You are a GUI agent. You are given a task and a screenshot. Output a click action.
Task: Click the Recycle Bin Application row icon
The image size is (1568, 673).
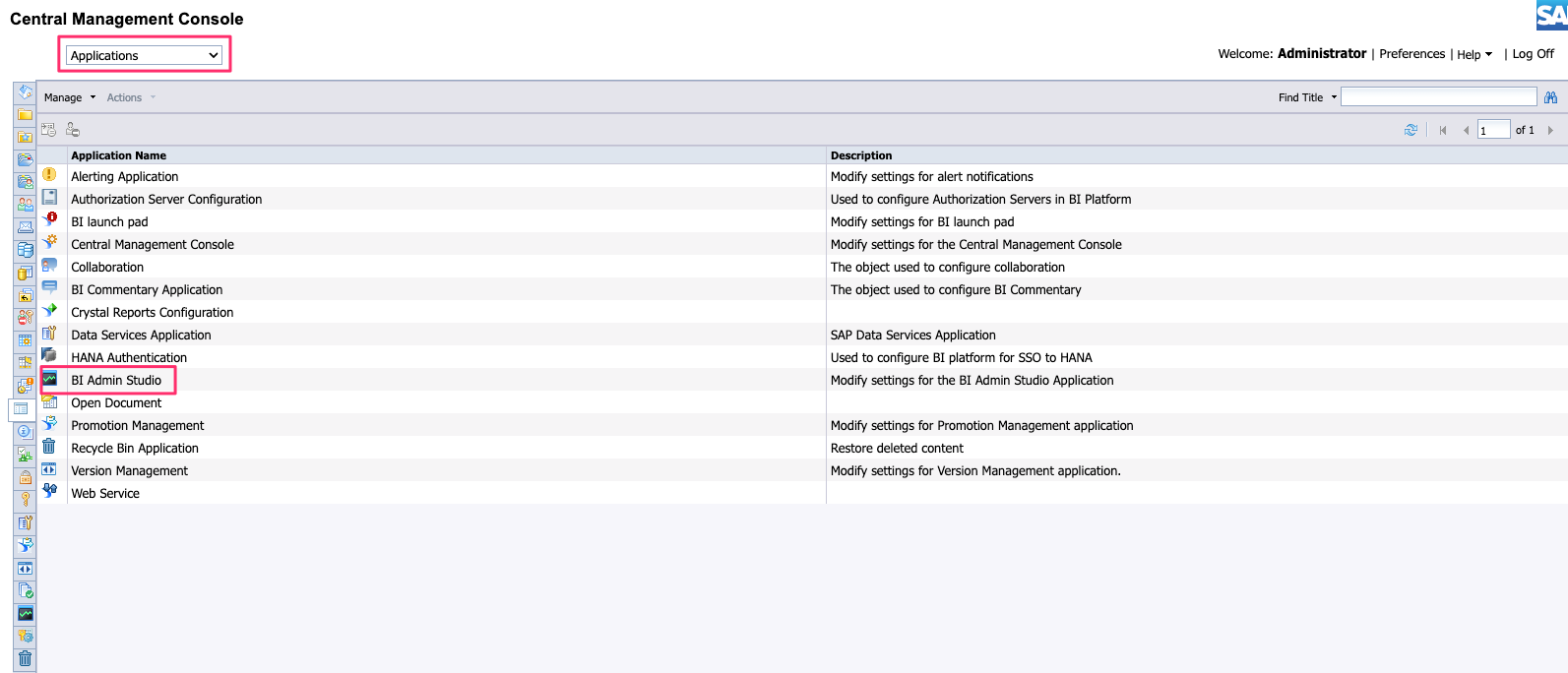point(49,447)
